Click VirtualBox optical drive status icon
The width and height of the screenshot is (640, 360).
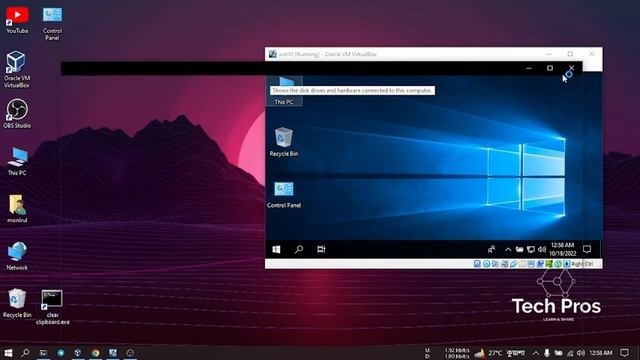(486, 264)
